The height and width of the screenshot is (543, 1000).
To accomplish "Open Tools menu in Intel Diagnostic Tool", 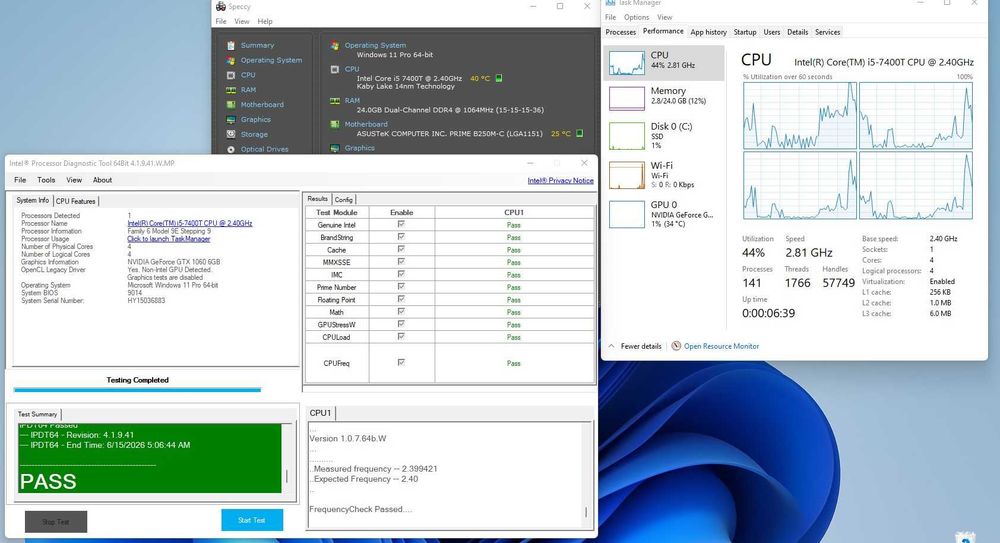I will [x=46, y=180].
